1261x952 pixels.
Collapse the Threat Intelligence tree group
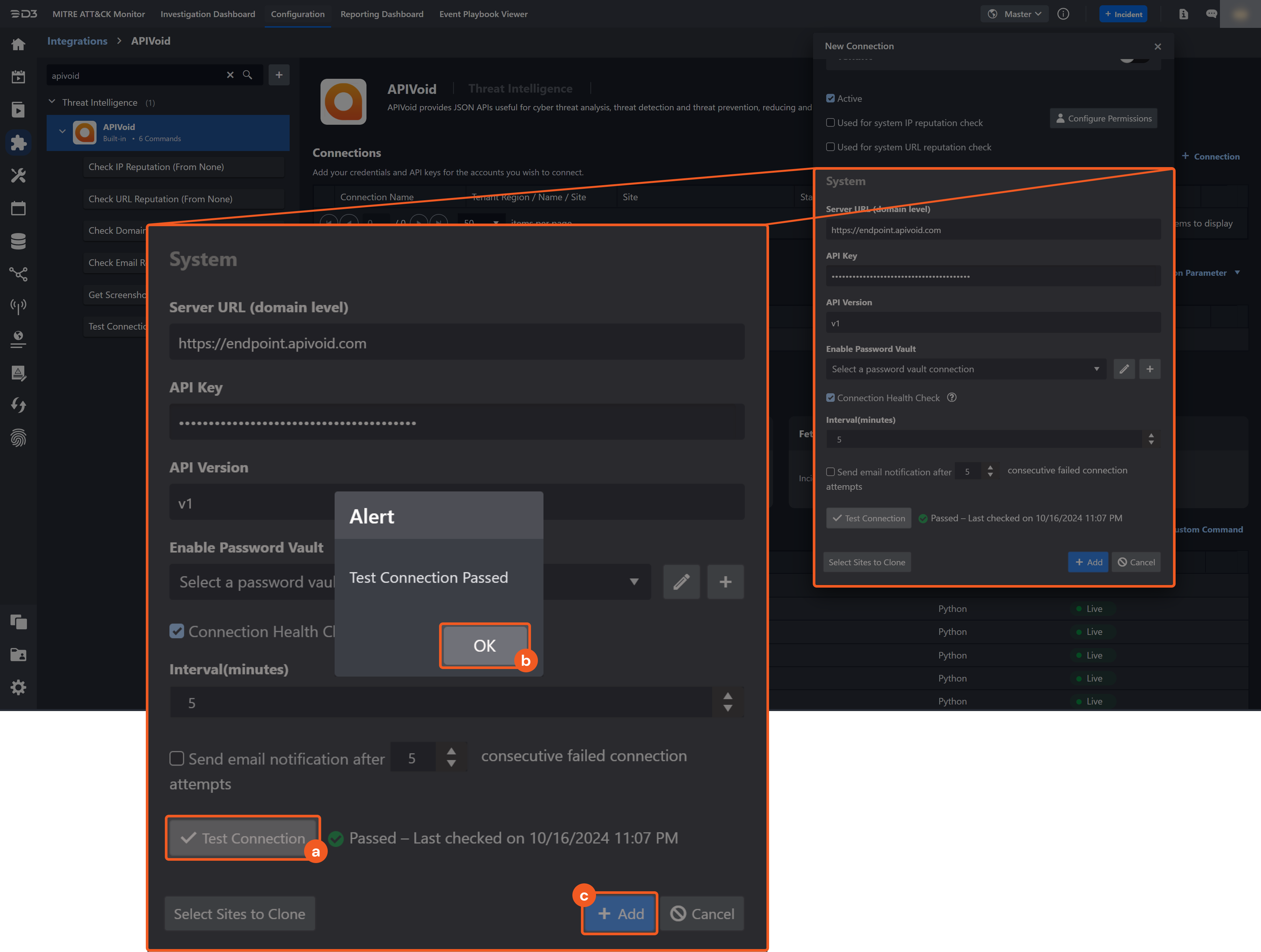52,102
